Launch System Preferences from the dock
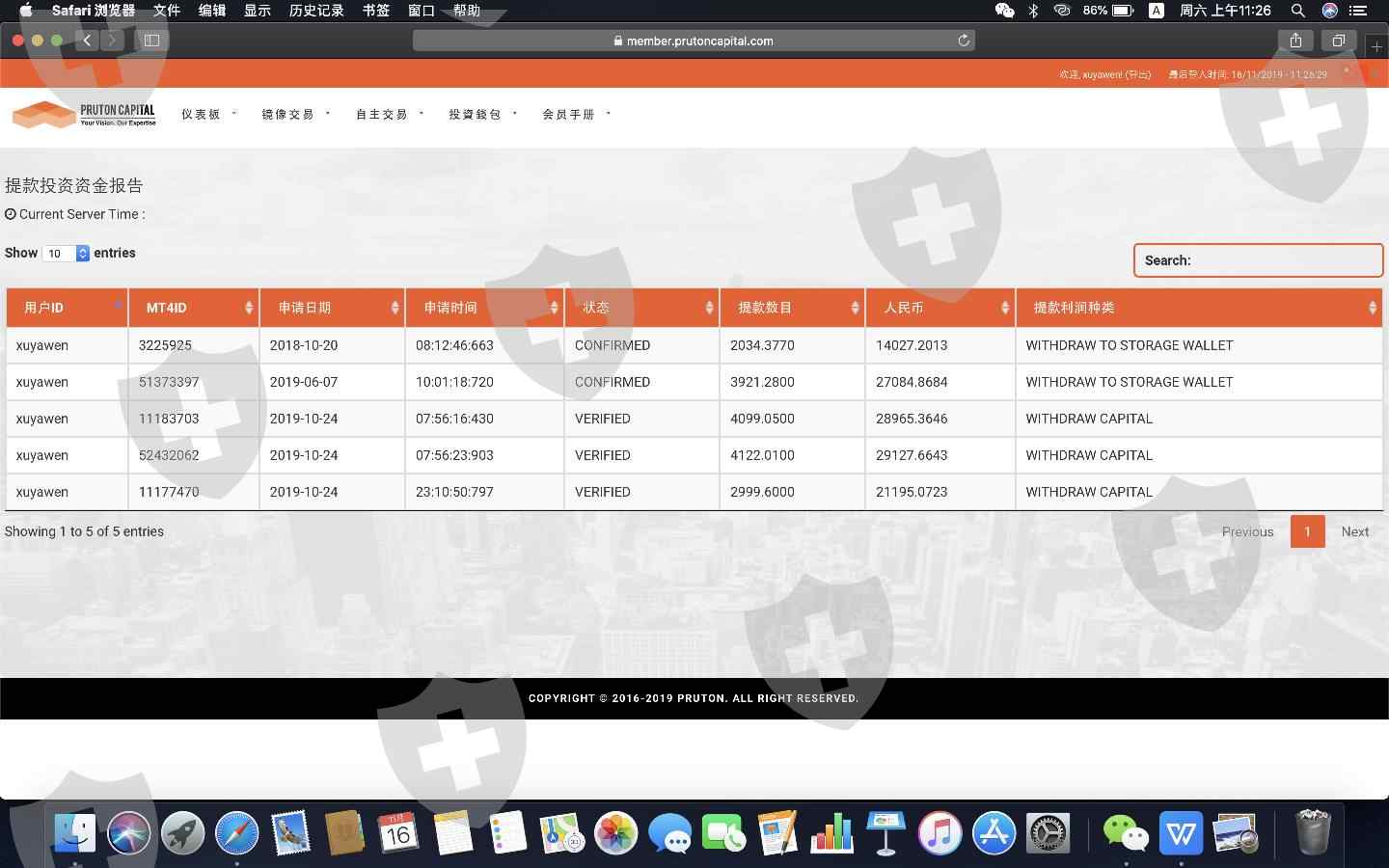This screenshot has width=1389, height=868. coord(1048,832)
